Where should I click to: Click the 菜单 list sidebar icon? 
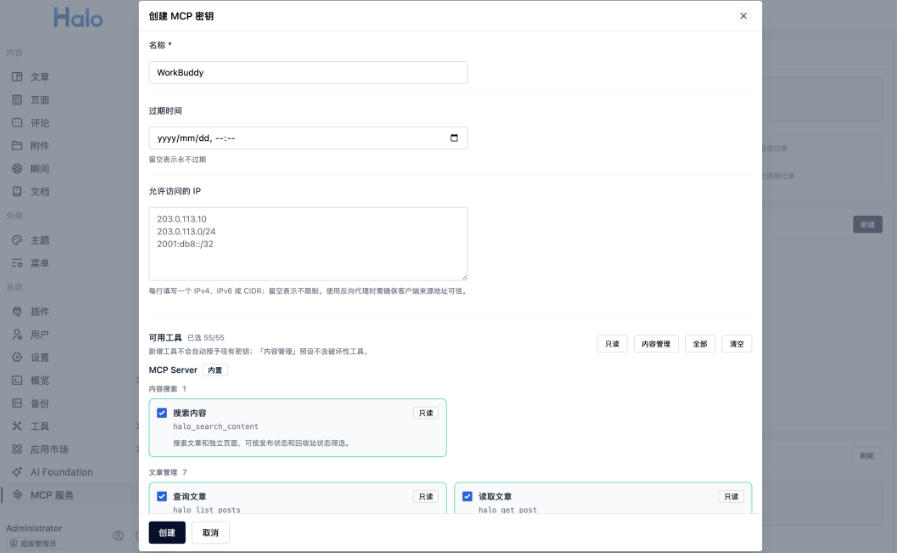(17, 263)
